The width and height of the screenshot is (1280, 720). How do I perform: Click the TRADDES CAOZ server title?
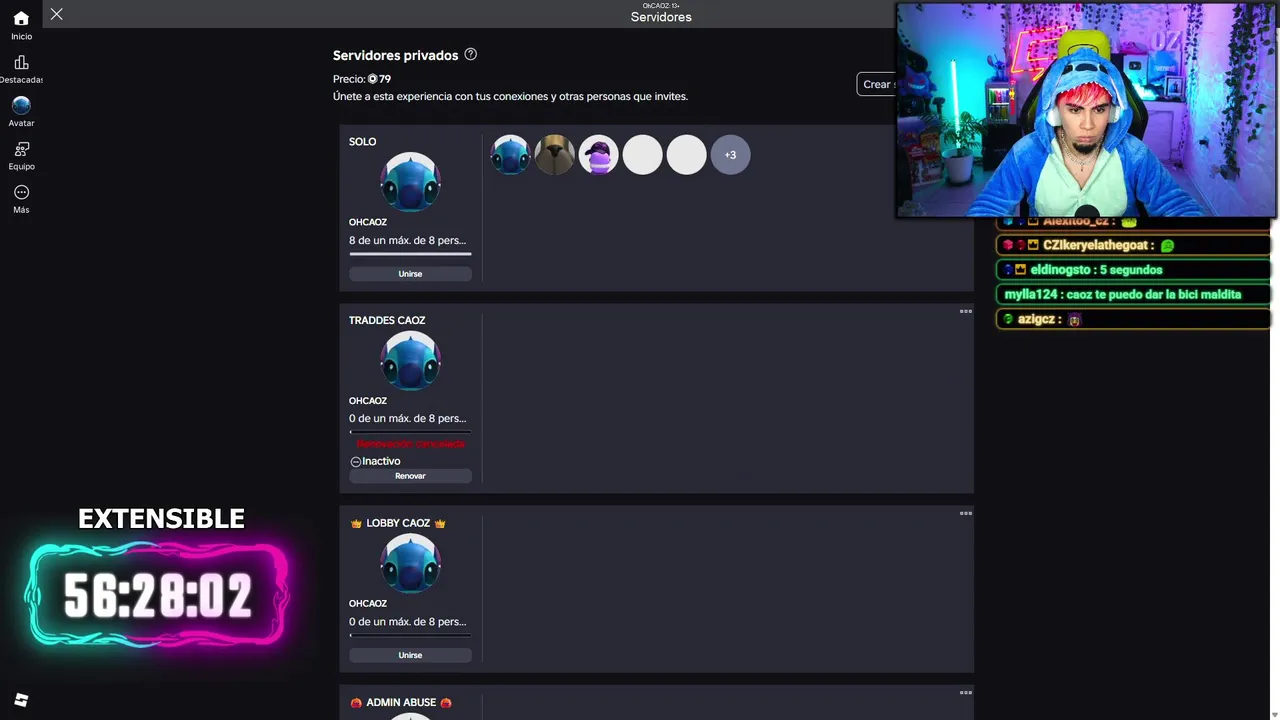pos(387,320)
